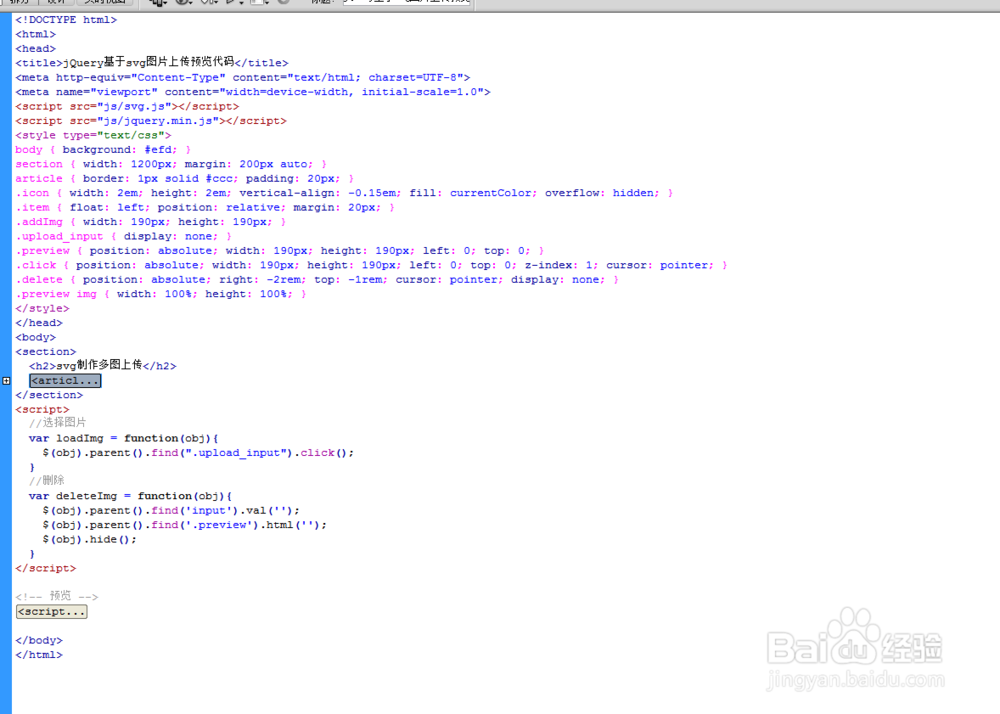Click the find('.preview').html('') line
The width and height of the screenshot is (1000, 714).
click(x=185, y=525)
